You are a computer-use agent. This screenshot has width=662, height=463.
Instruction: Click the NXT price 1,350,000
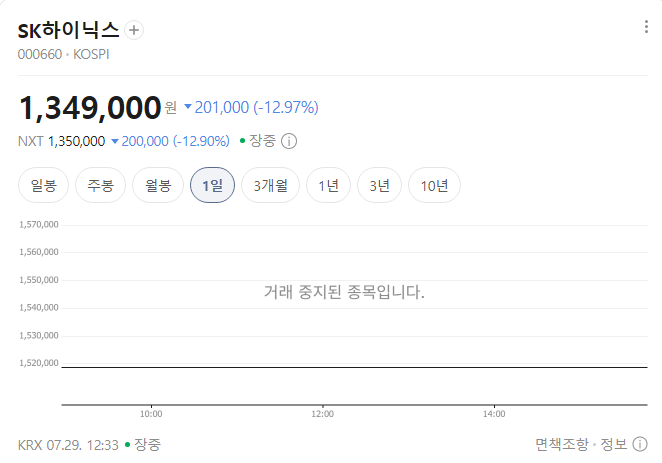(76, 141)
